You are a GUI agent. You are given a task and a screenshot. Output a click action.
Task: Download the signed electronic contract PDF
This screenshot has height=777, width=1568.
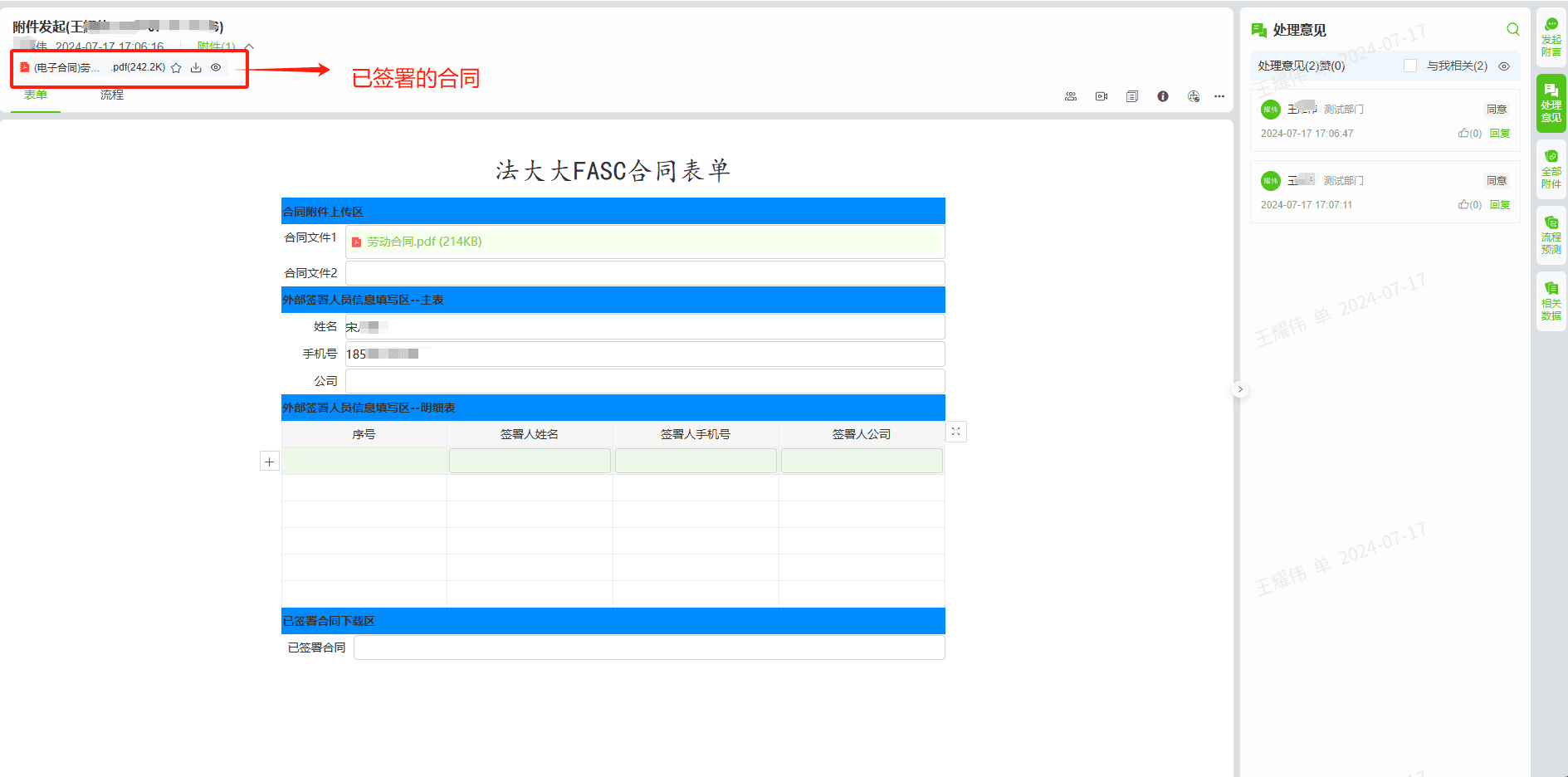pos(196,68)
